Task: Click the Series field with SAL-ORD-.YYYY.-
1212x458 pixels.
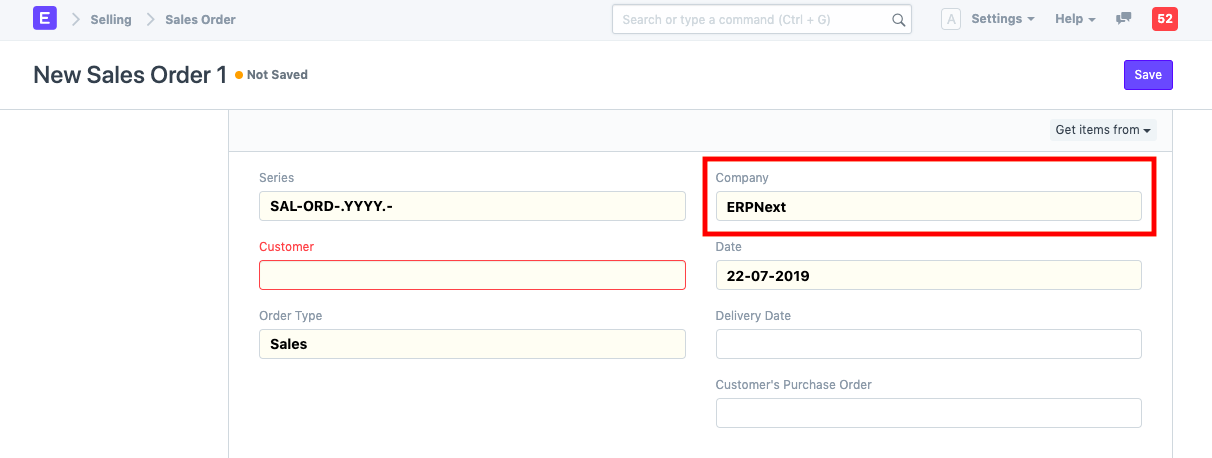Action: point(472,206)
